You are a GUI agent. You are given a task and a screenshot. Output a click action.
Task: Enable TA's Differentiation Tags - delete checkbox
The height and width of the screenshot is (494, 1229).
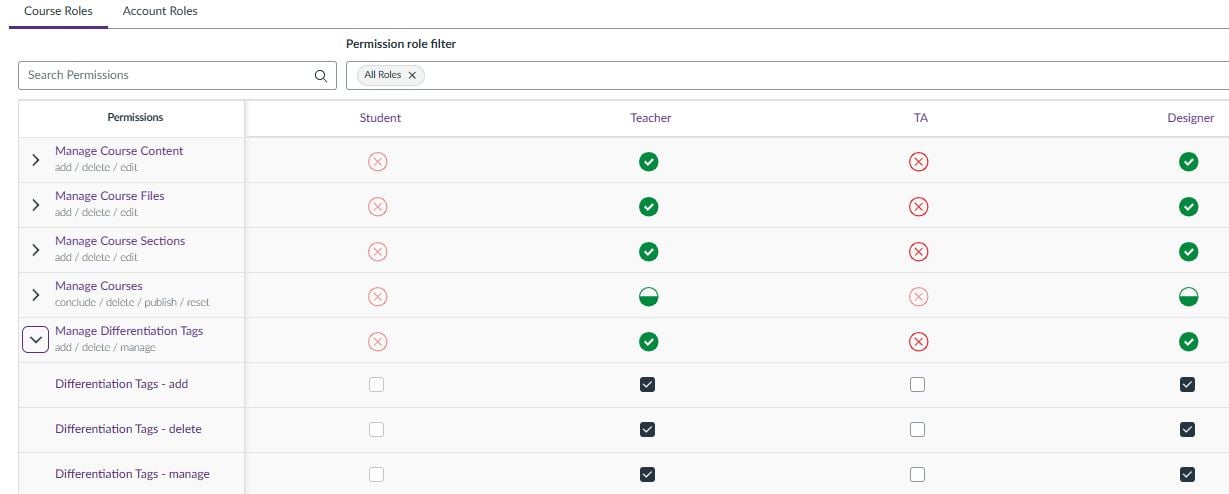[x=918, y=430]
